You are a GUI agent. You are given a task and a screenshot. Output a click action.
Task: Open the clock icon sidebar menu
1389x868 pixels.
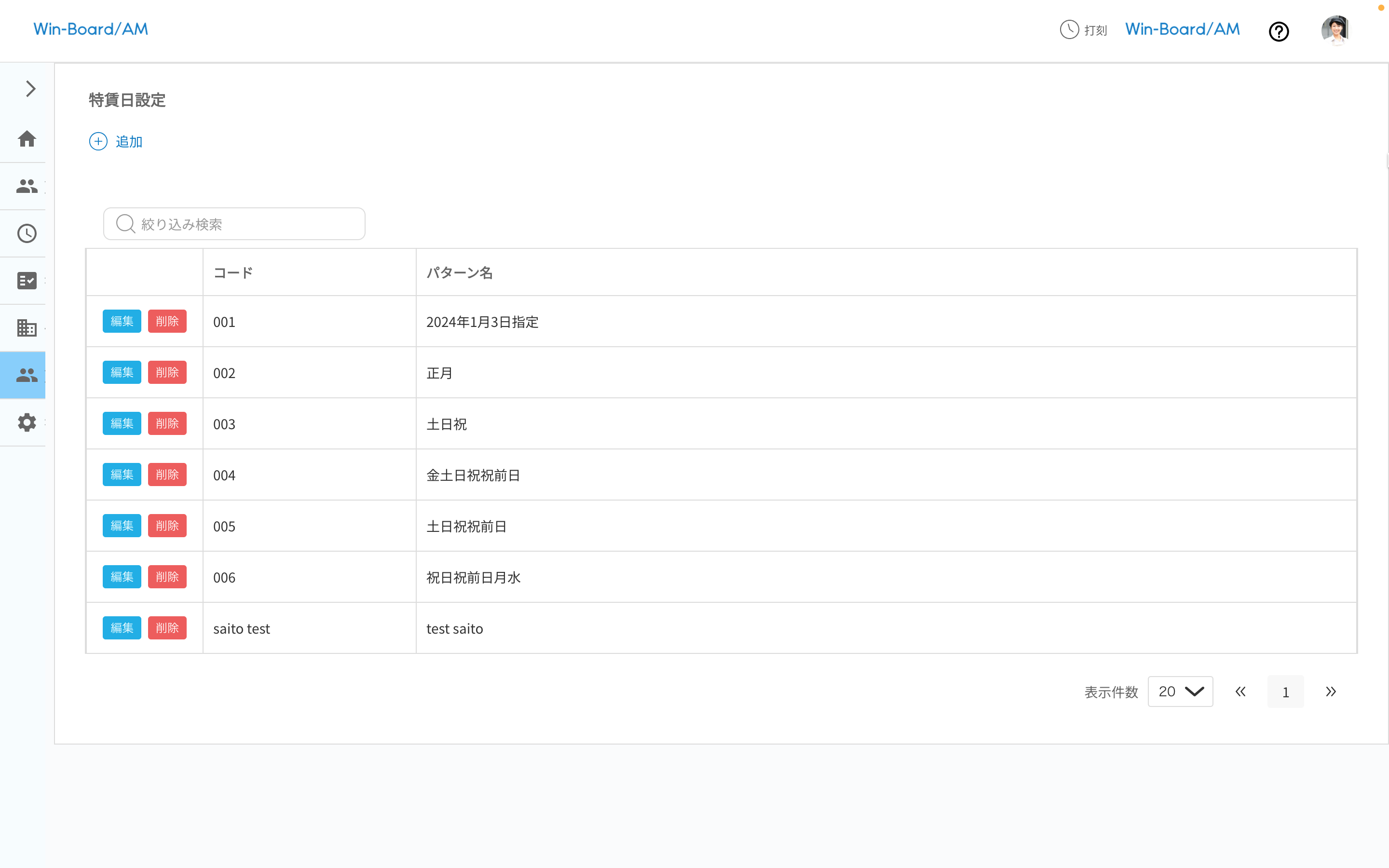[x=27, y=234]
